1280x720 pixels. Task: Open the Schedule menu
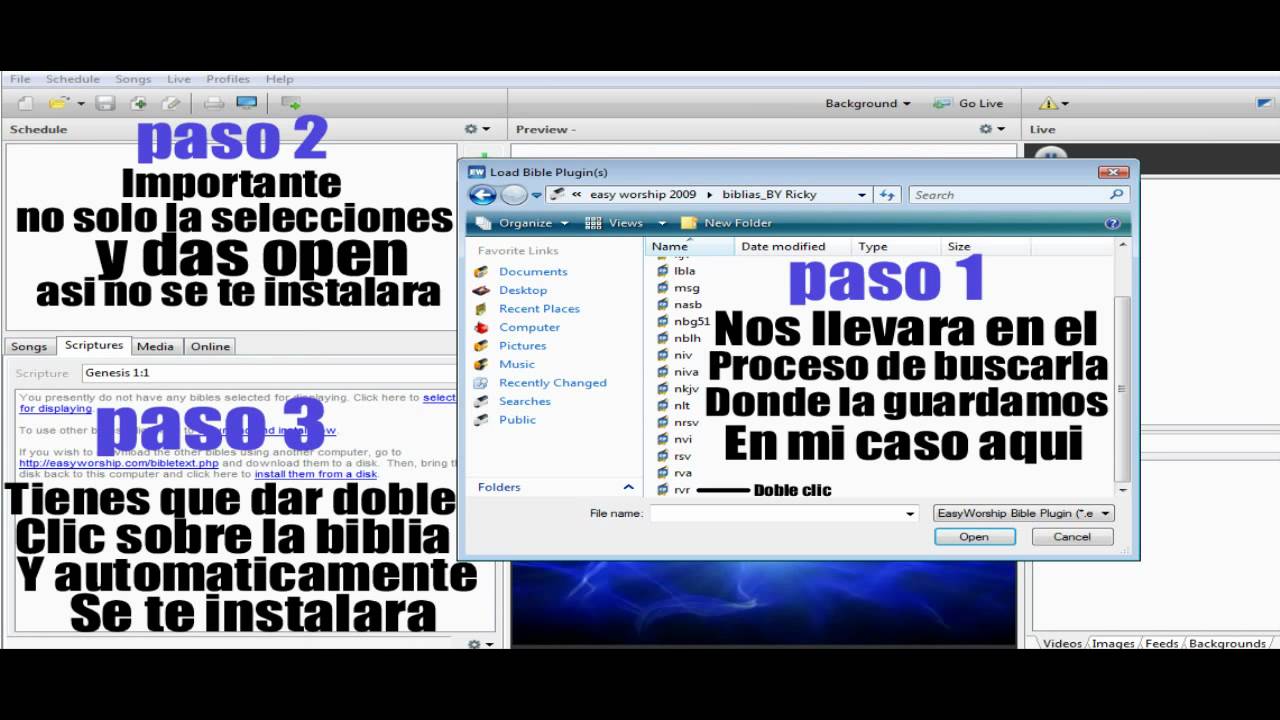pyautogui.click(x=73, y=79)
